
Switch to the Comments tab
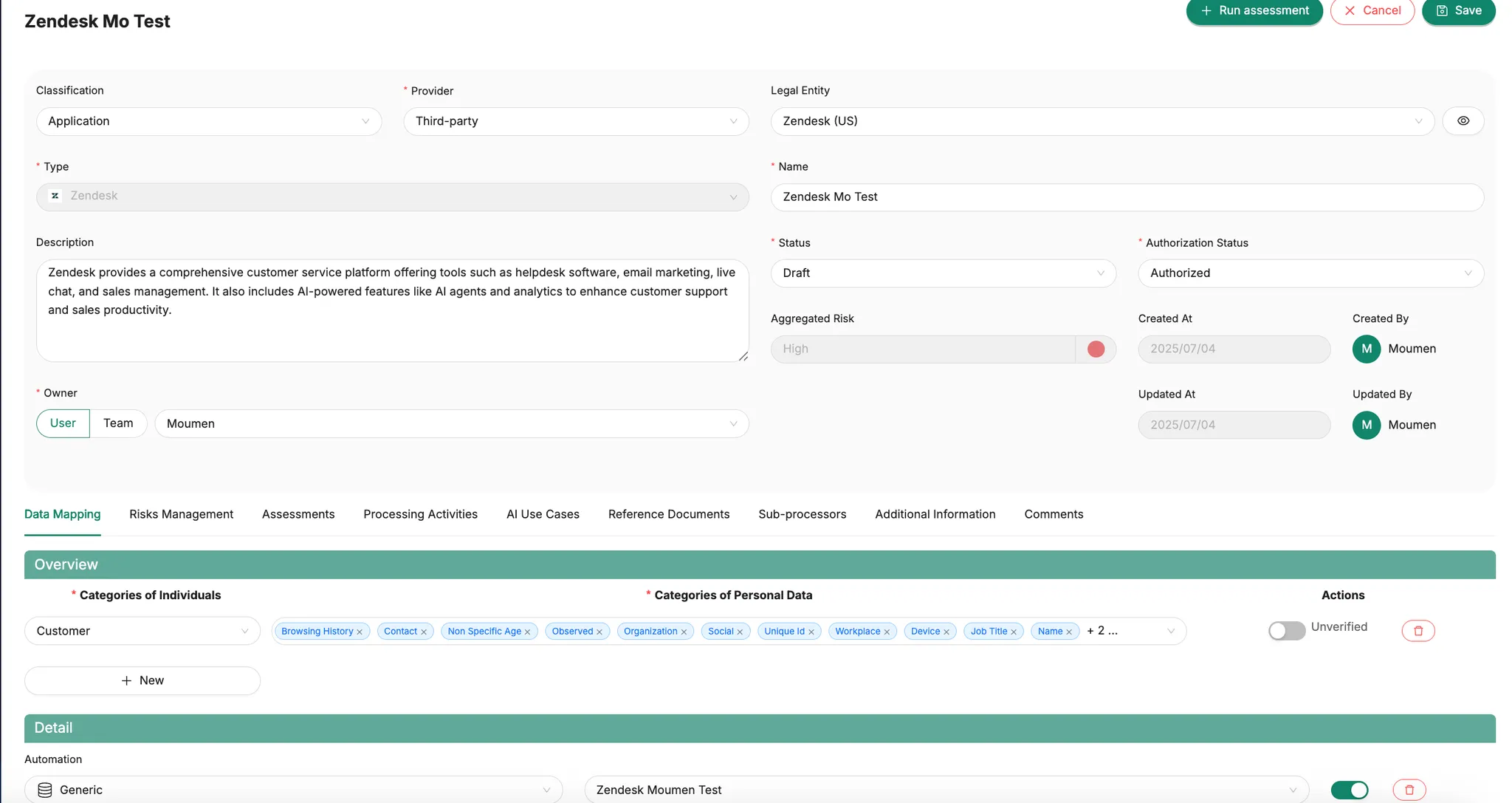coord(1054,514)
